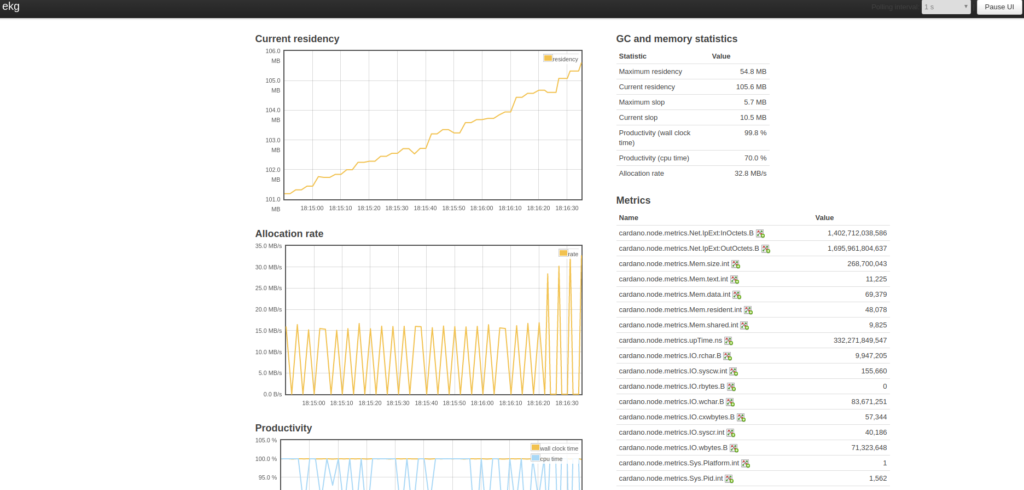Click value 9,947,205 for IO.rchar.B

coord(871,356)
